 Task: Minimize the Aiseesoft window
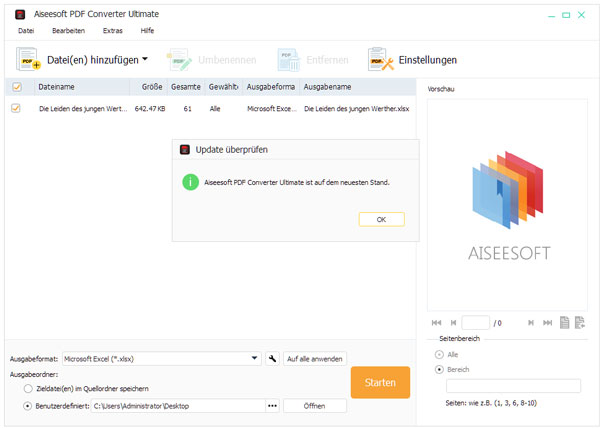pyautogui.click(x=551, y=15)
